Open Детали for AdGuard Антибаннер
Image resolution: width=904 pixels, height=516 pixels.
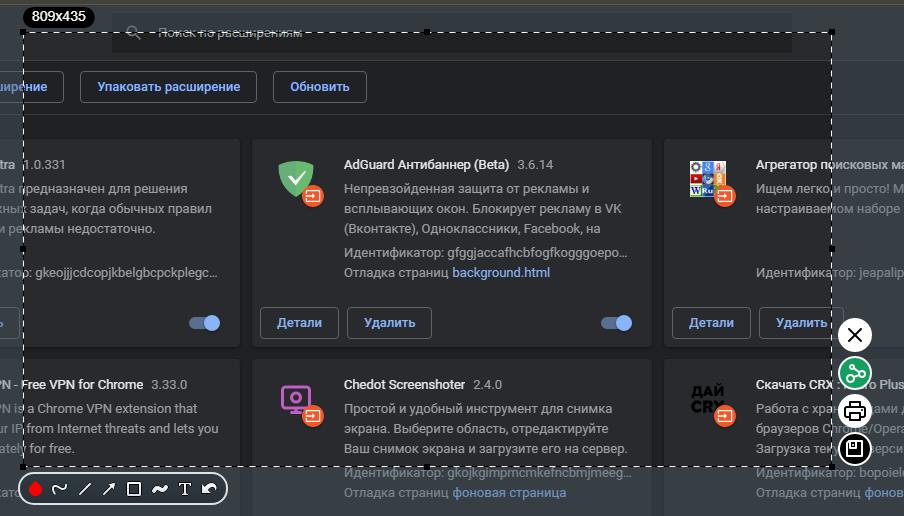(299, 323)
